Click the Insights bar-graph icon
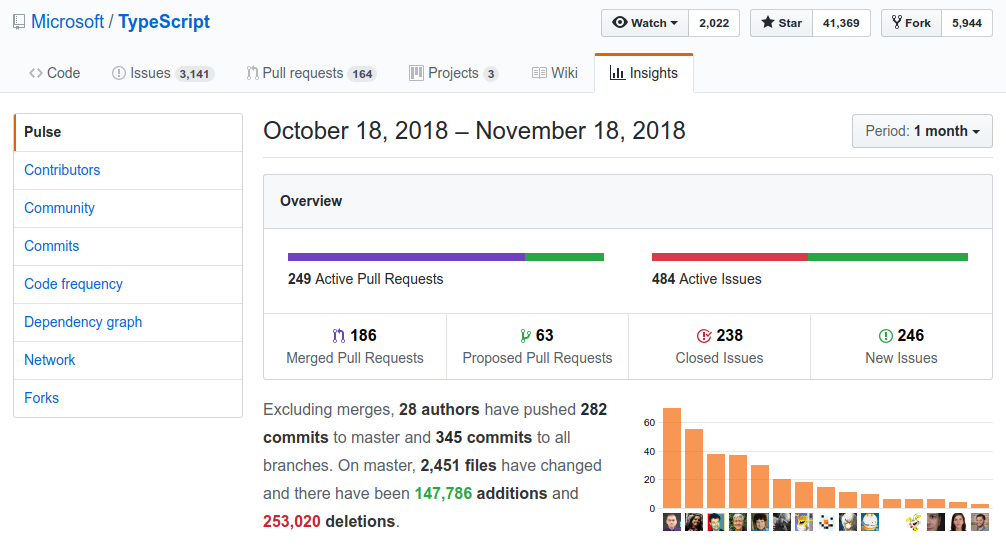 617,73
